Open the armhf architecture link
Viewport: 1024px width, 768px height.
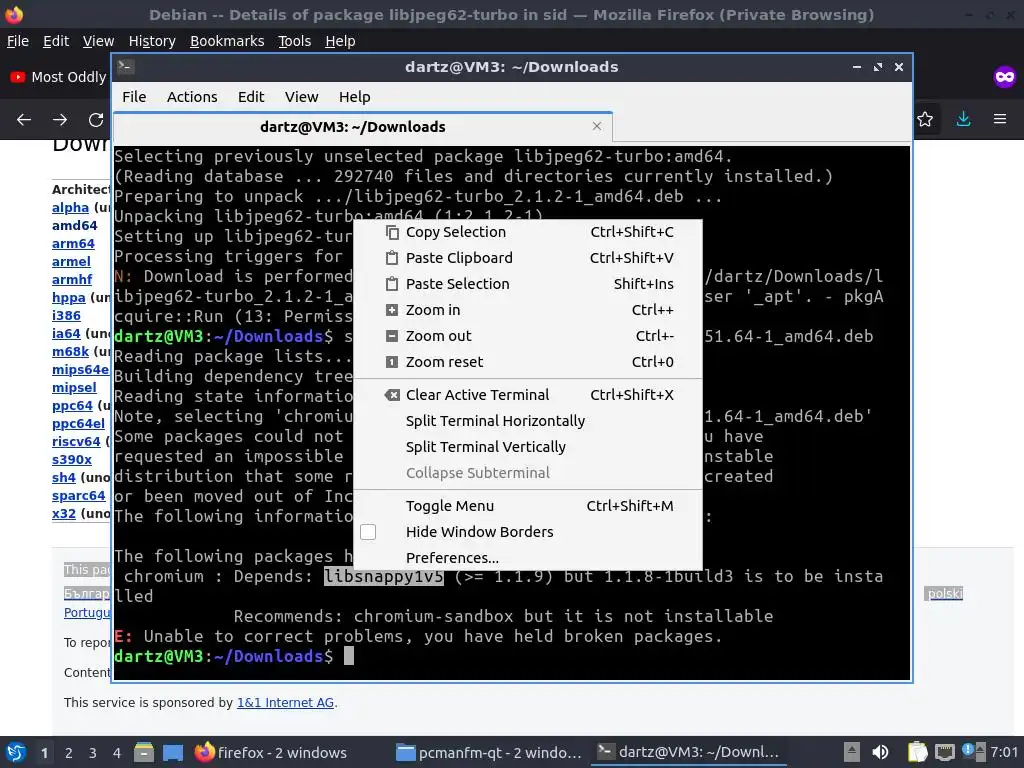pos(72,280)
